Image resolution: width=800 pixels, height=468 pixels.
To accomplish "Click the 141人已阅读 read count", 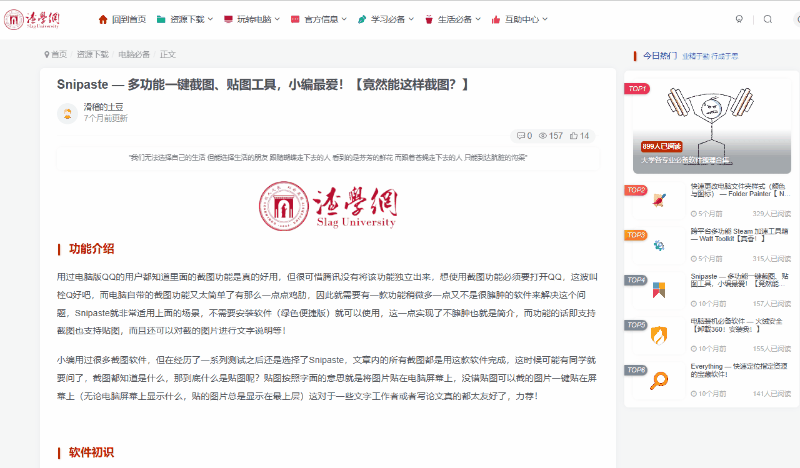I will click(771, 394).
